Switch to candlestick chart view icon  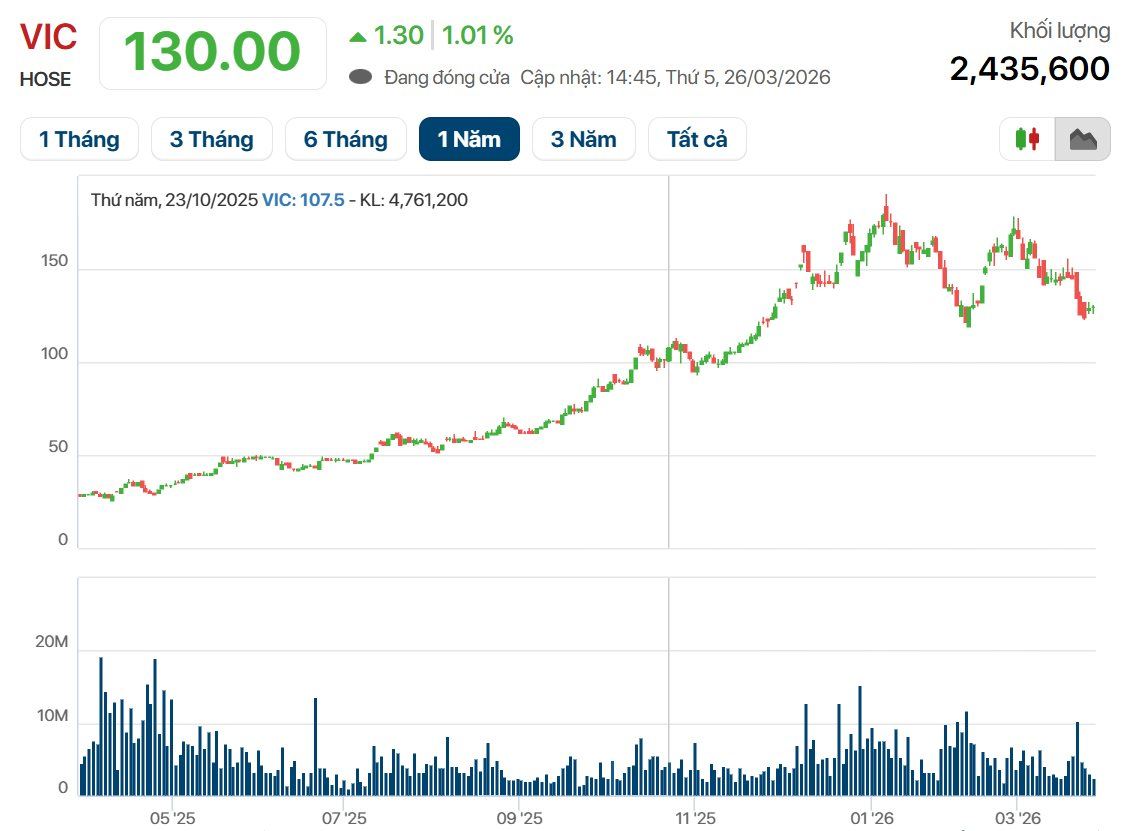tap(1028, 139)
